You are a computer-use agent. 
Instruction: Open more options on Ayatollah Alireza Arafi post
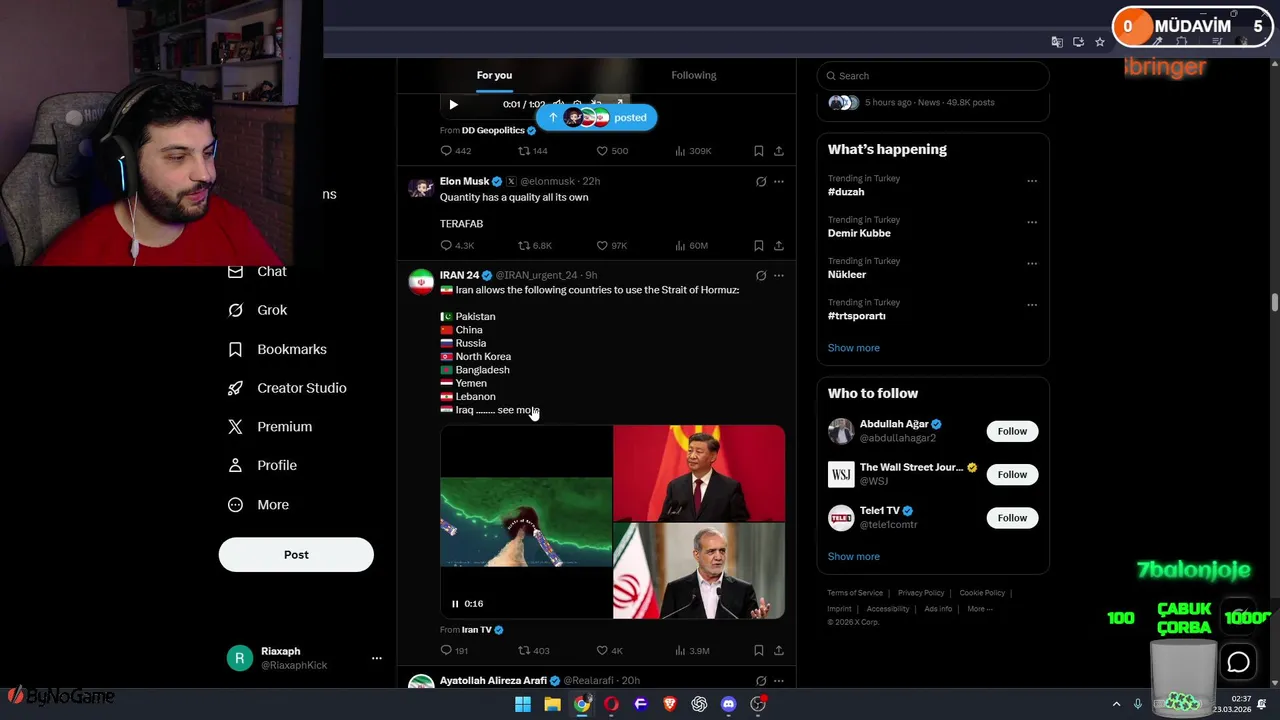pyautogui.click(x=779, y=681)
